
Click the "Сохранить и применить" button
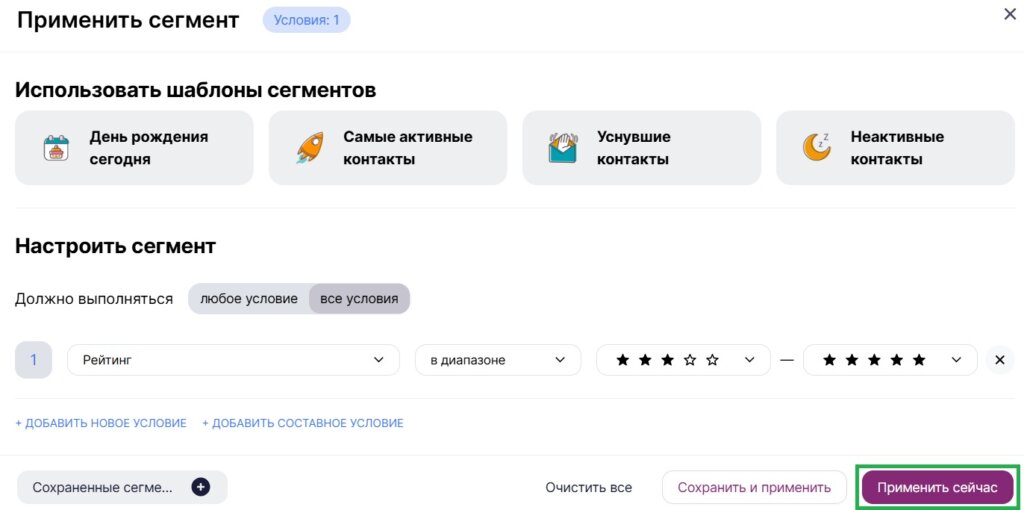[x=754, y=487]
